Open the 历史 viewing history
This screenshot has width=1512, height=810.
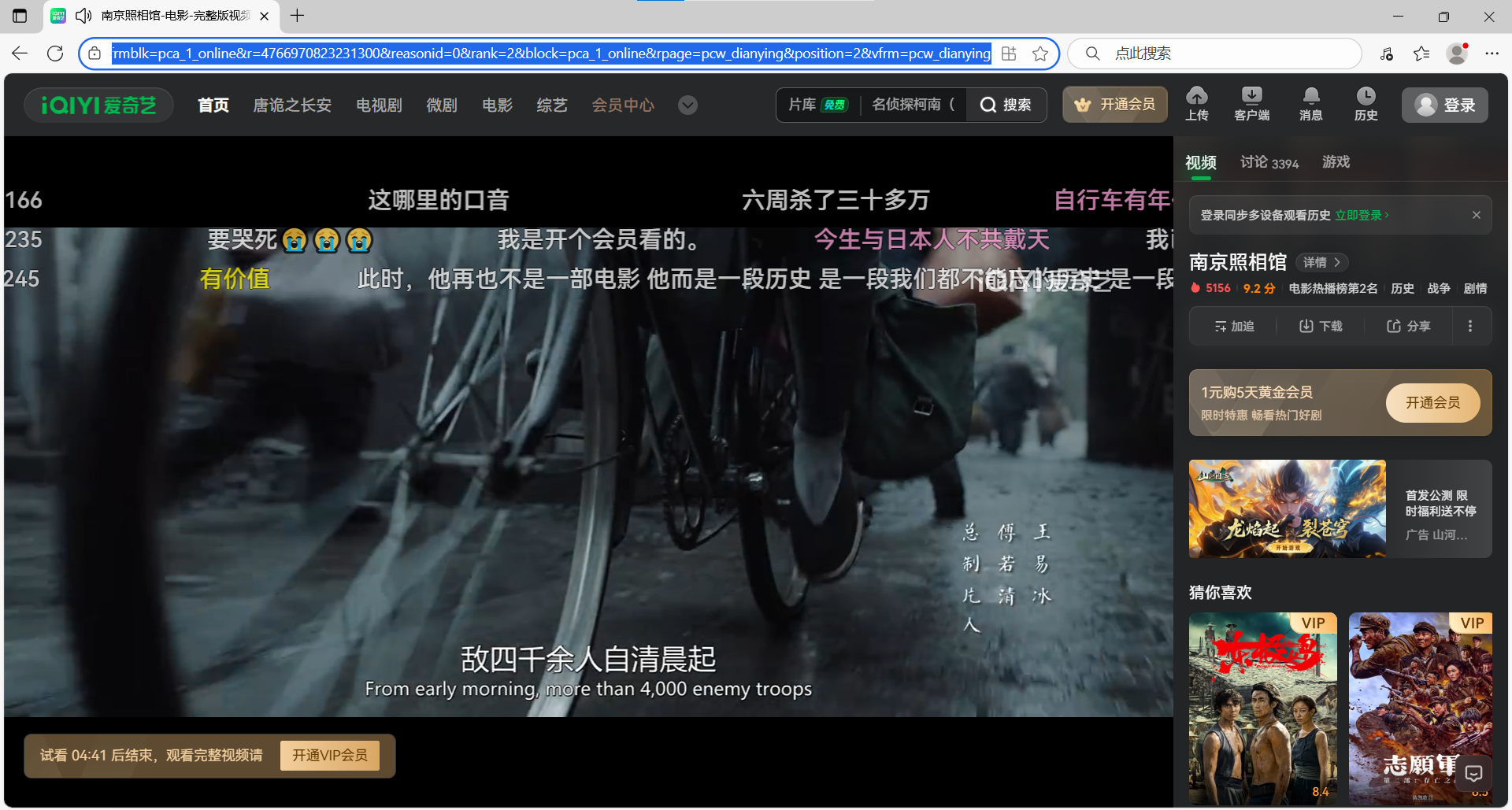(x=1366, y=103)
